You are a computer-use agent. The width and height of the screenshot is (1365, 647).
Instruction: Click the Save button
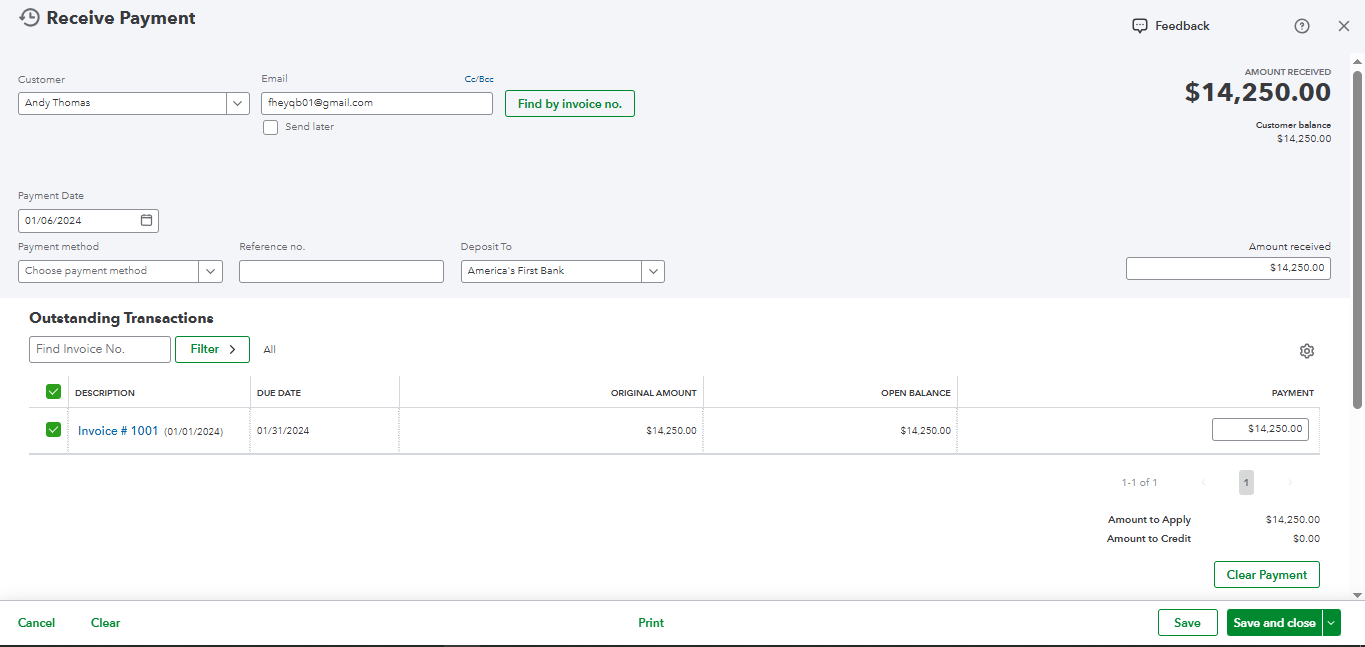pyautogui.click(x=1187, y=623)
